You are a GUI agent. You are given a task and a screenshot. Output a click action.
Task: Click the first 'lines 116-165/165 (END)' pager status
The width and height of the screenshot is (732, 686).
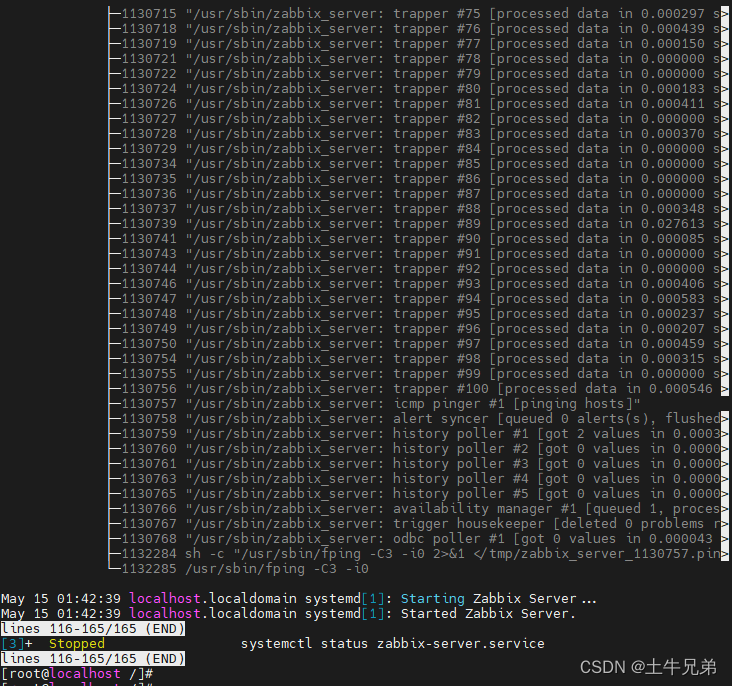(93, 629)
